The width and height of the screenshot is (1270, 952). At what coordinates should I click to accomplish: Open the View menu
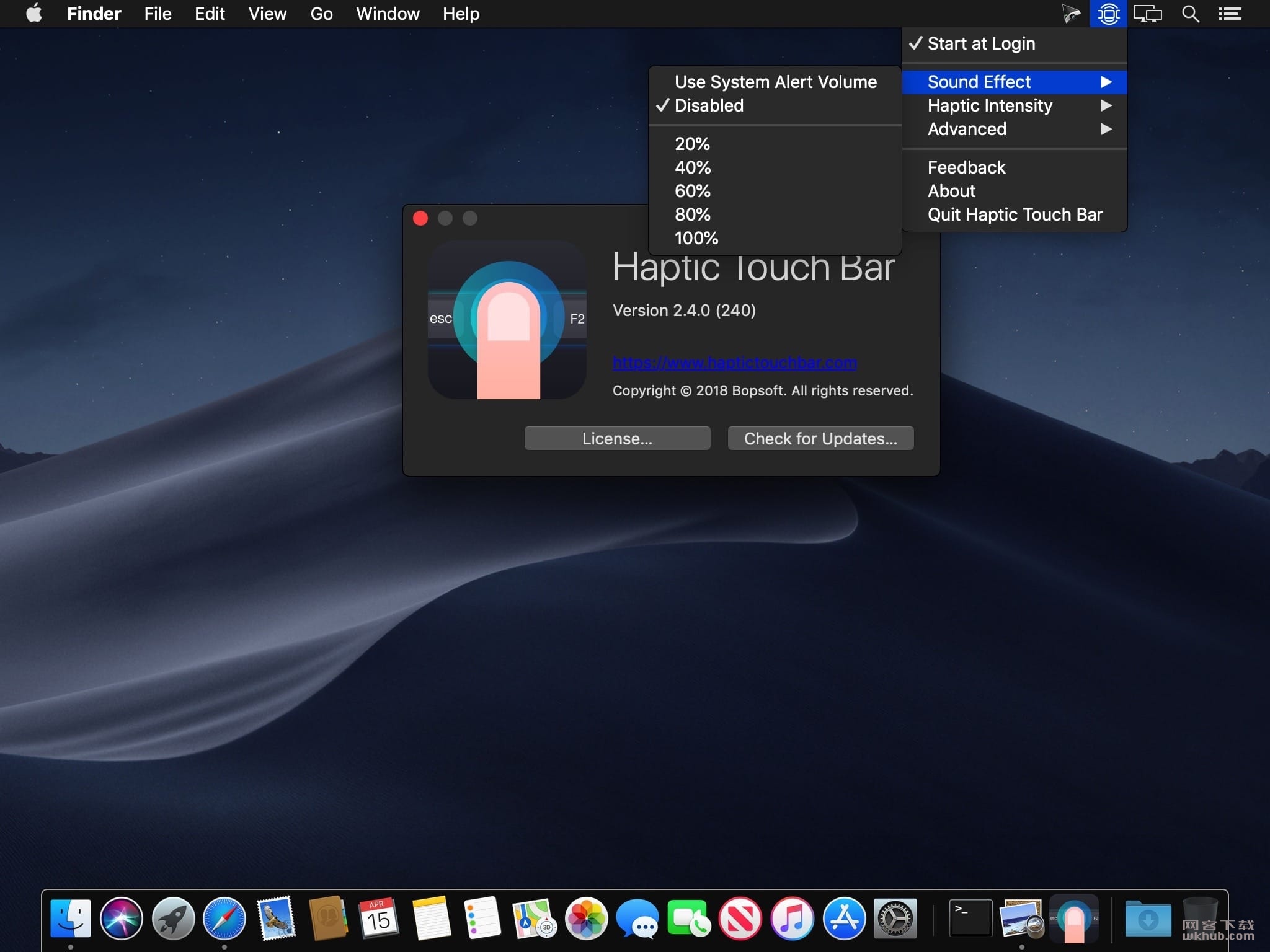[267, 14]
